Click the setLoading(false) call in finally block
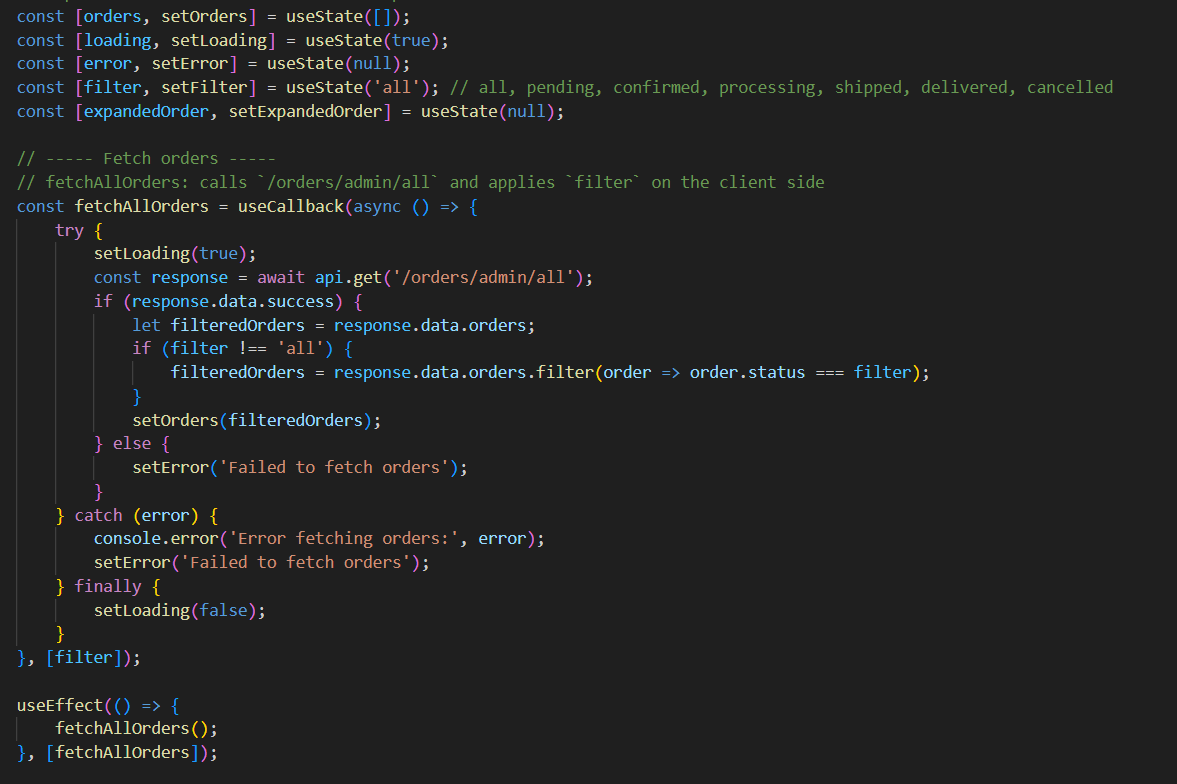 tap(180, 610)
